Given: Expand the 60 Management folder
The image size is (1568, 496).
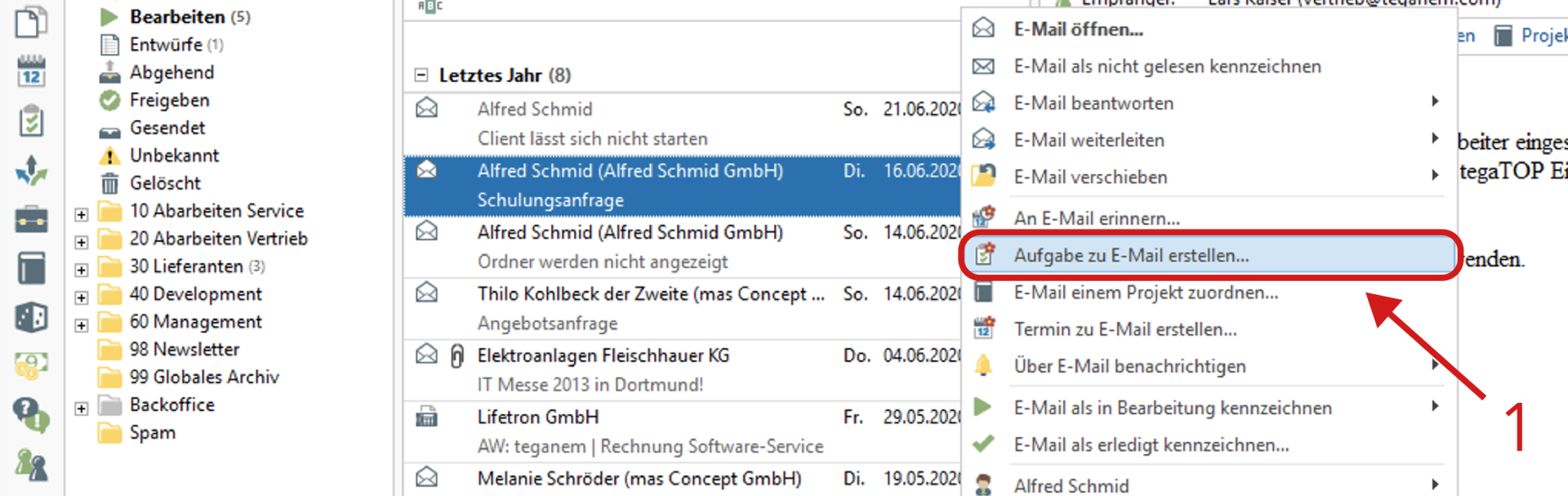Looking at the screenshot, I should point(81,326).
